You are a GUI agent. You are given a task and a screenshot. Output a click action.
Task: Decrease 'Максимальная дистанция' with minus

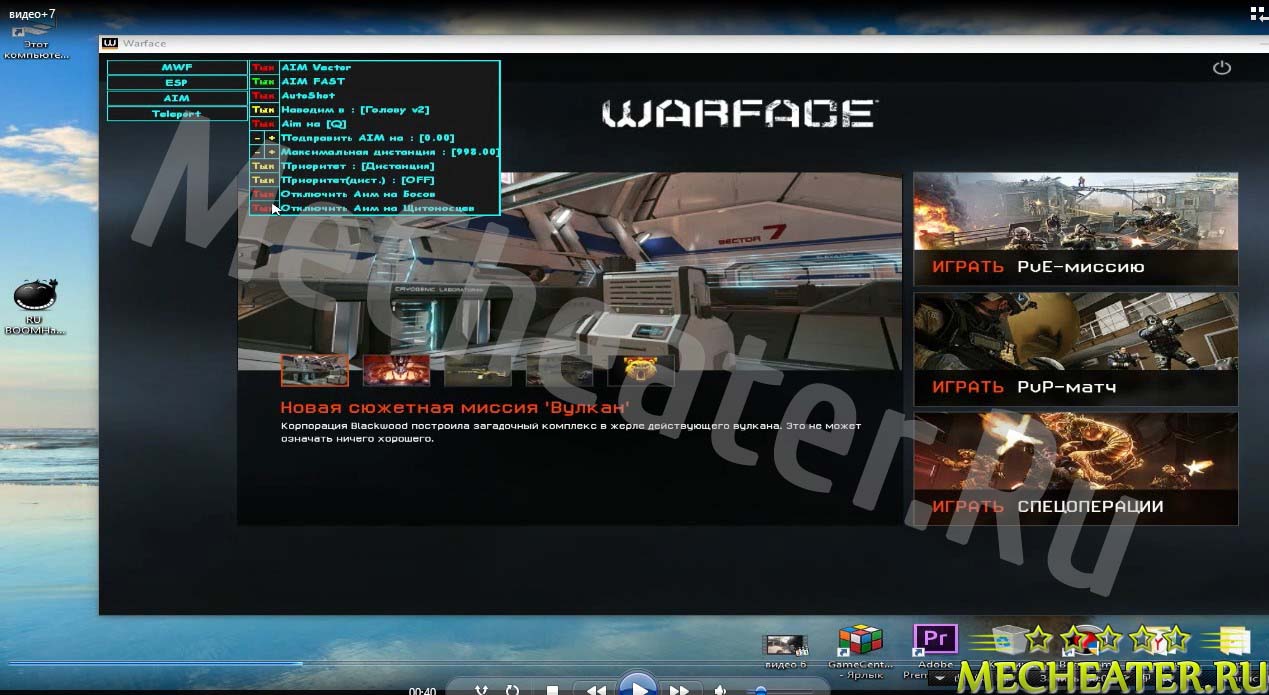click(x=257, y=152)
